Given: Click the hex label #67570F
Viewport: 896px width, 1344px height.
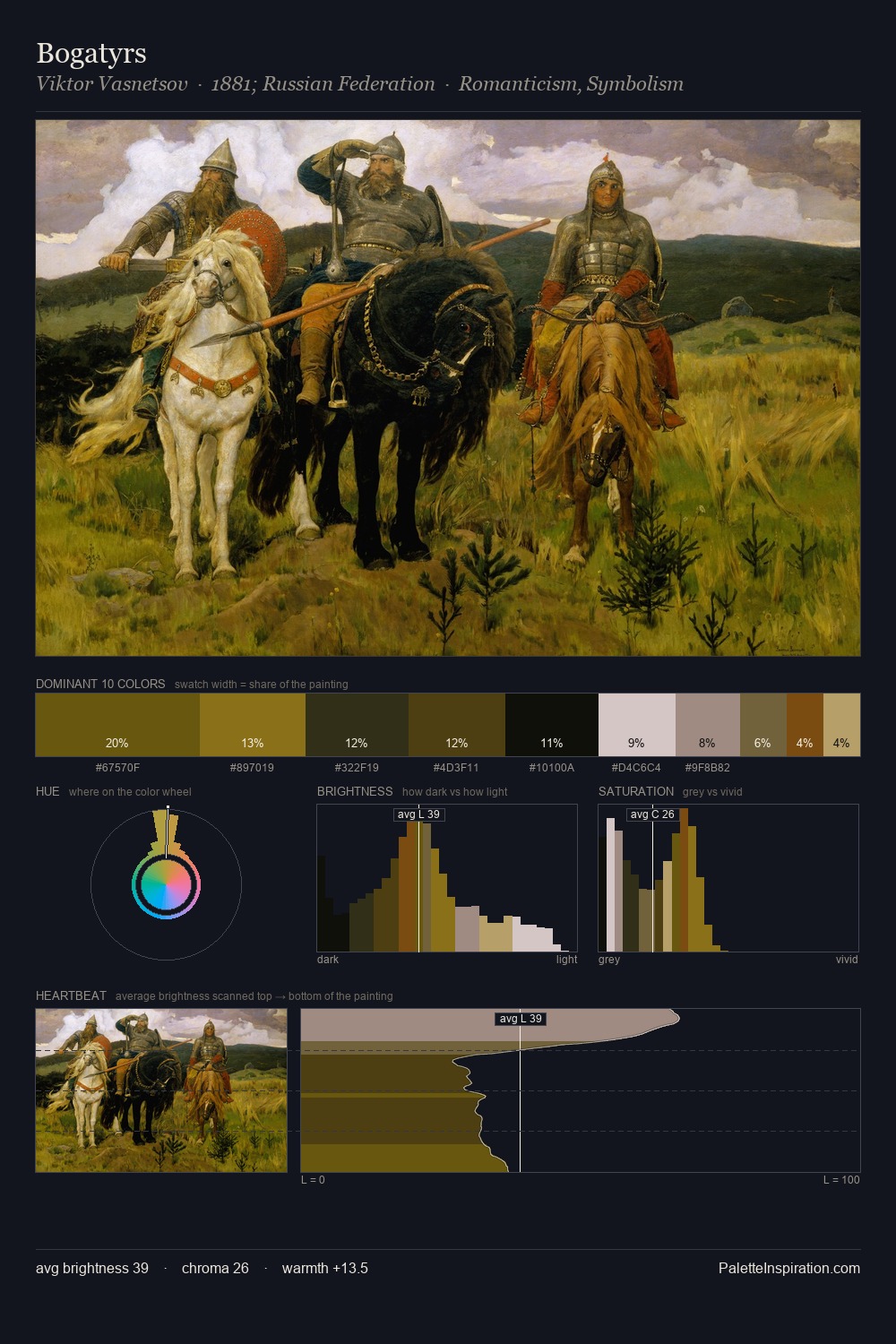Looking at the screenshot, I should pyautogui.click(x=117, y=768).
